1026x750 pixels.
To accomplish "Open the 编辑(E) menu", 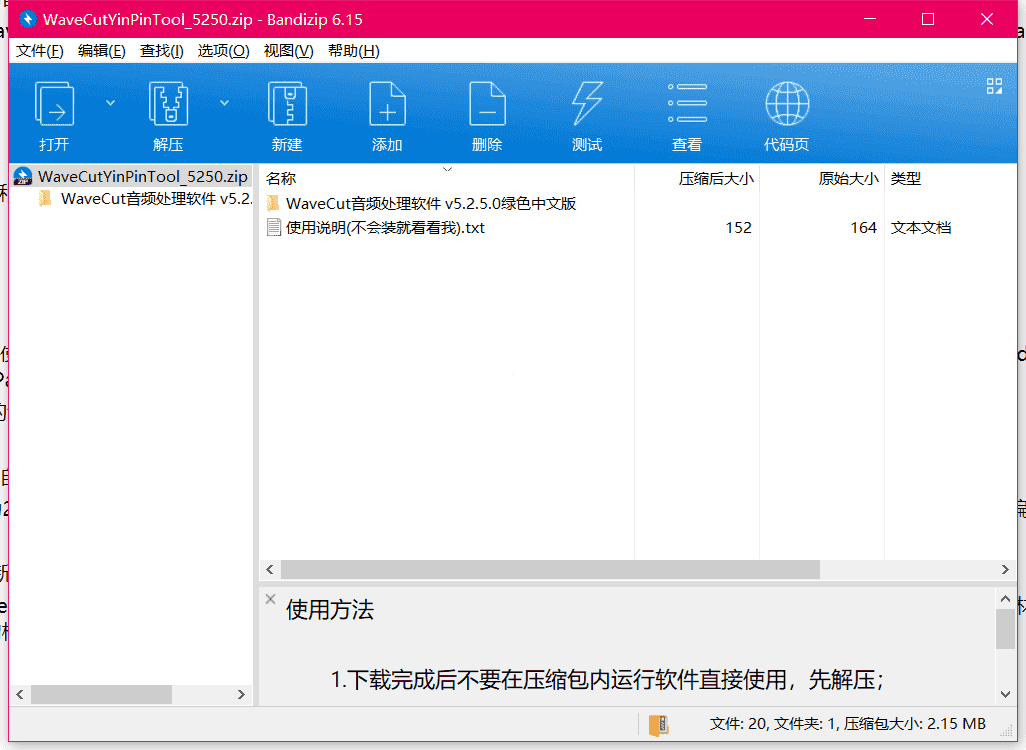I will [101, 51].
